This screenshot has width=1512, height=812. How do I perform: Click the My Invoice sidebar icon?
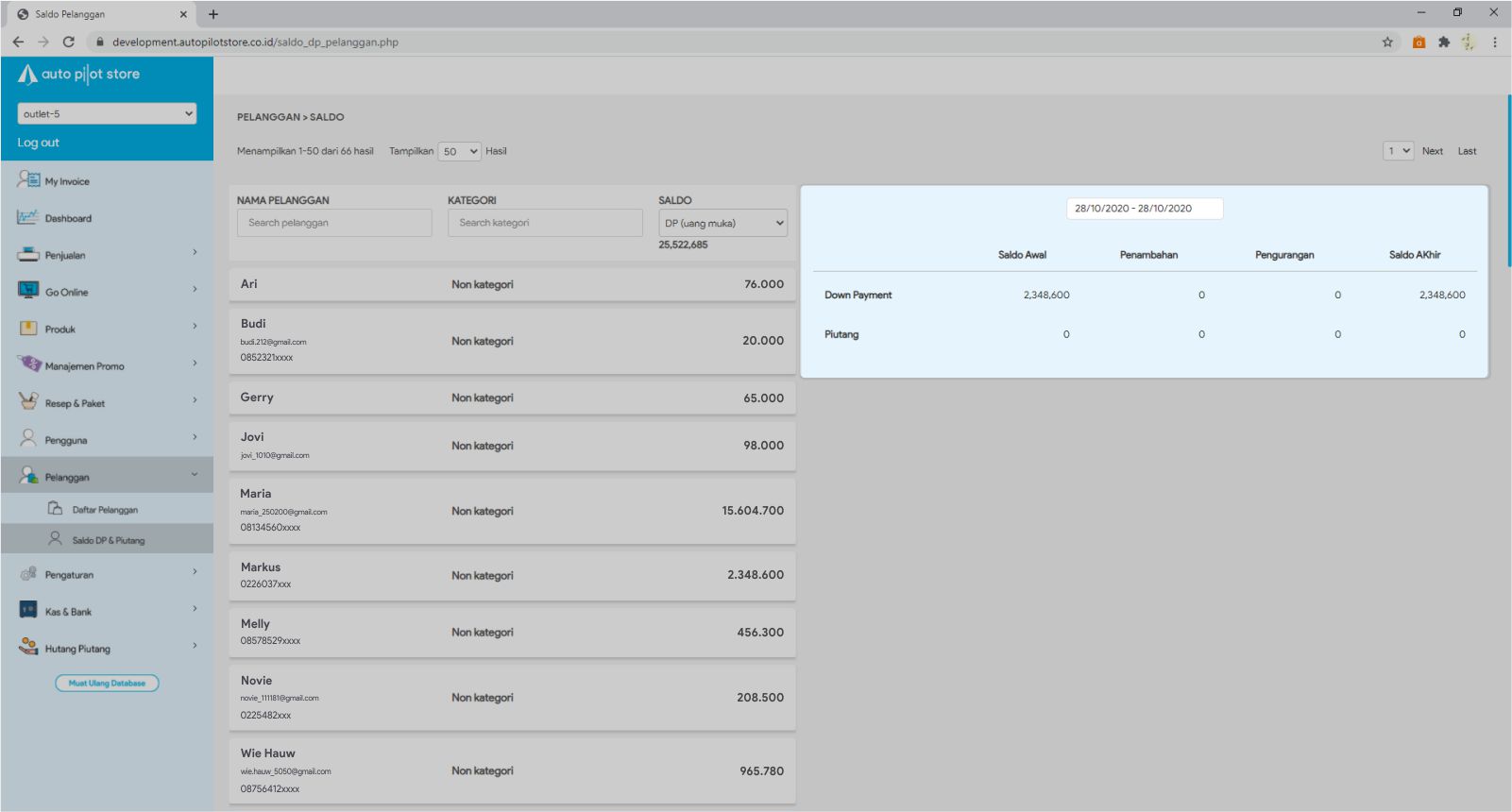click(x=28, y=179)
